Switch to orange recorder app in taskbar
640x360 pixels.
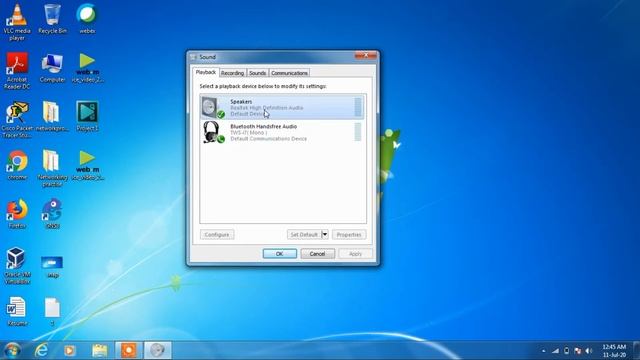(x=129, y=350)
